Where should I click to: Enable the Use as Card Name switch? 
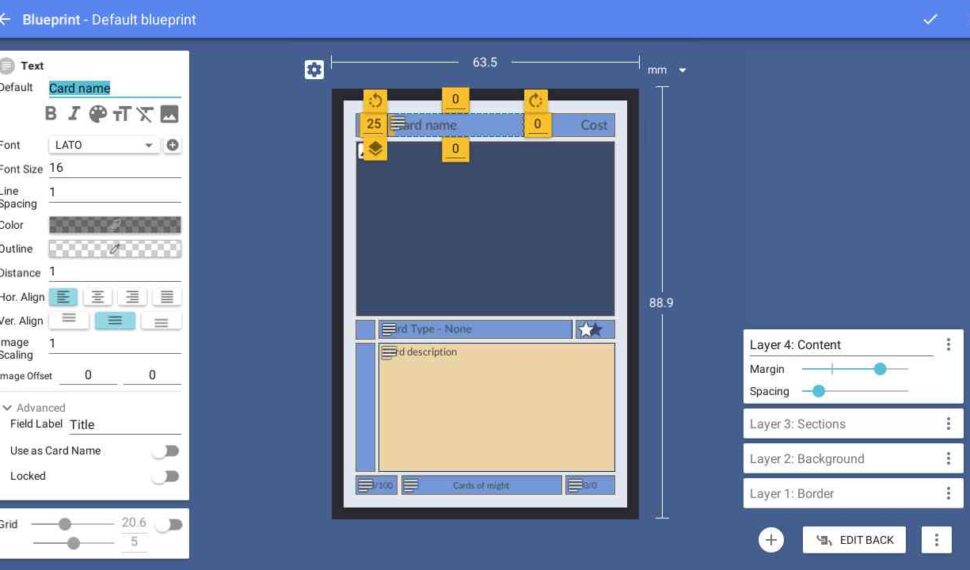pyautogui.click(x=165, y=451)
